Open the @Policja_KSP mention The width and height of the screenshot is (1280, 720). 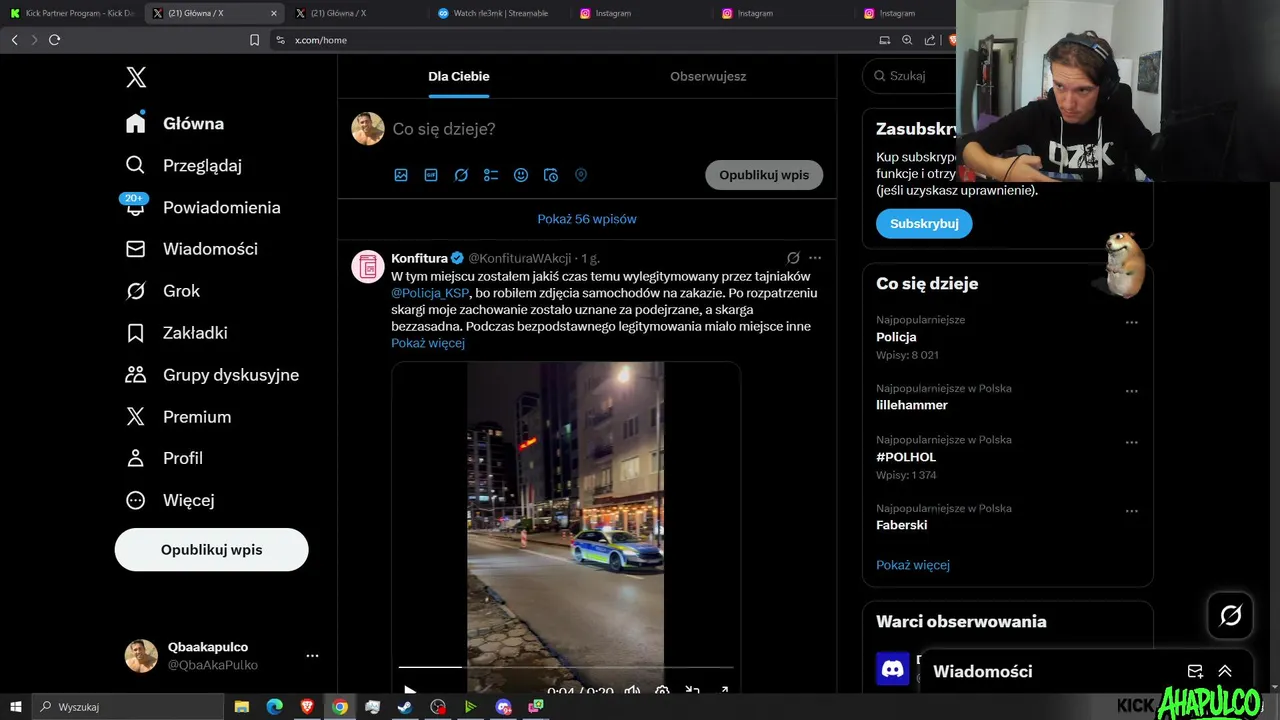[x=430, y=293]
